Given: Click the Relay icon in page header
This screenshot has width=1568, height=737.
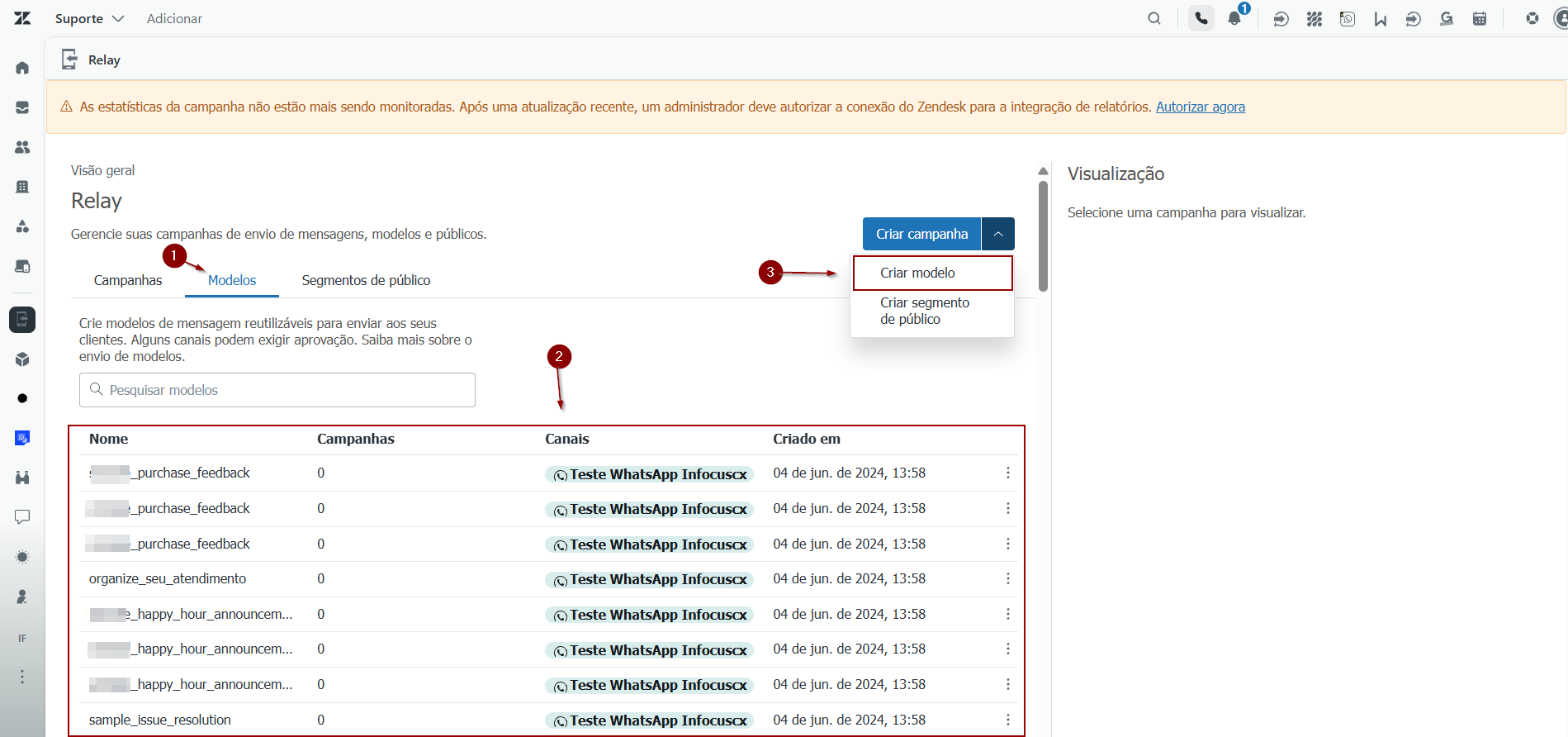Looking at the screenshot, I should click(x=70, y=59).
